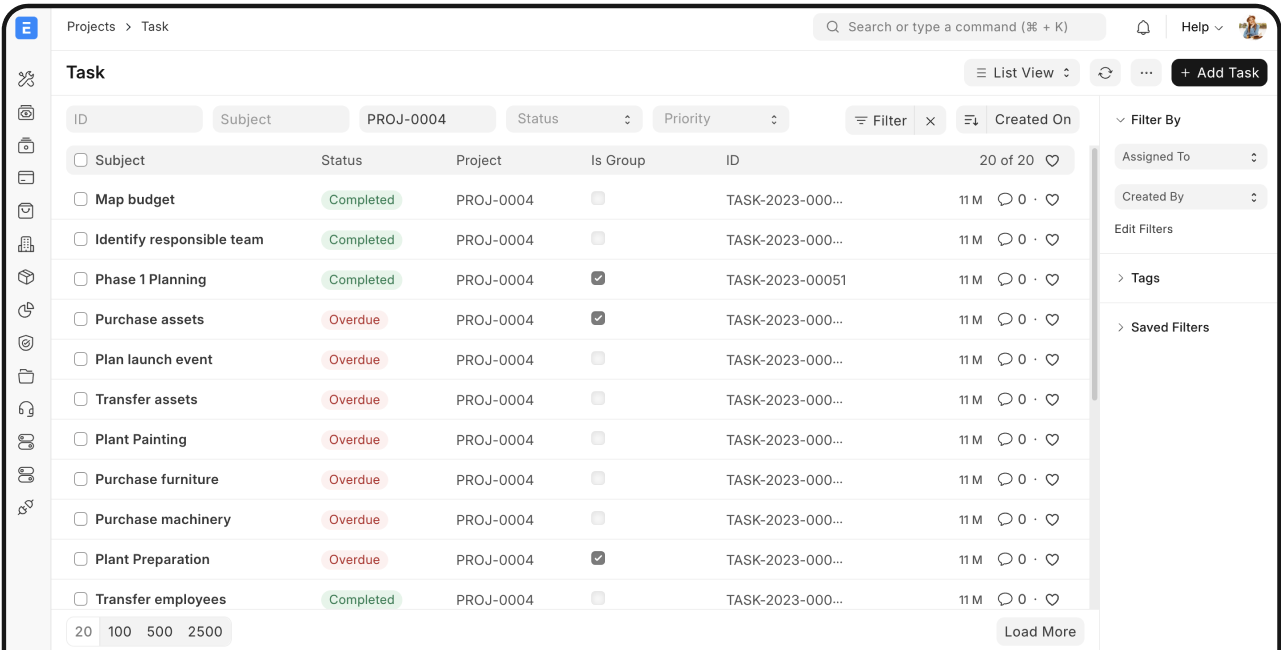Refresh the task list with the circular arrows icon
This screenshot has width=1281, height=650.
point(1104,72)
